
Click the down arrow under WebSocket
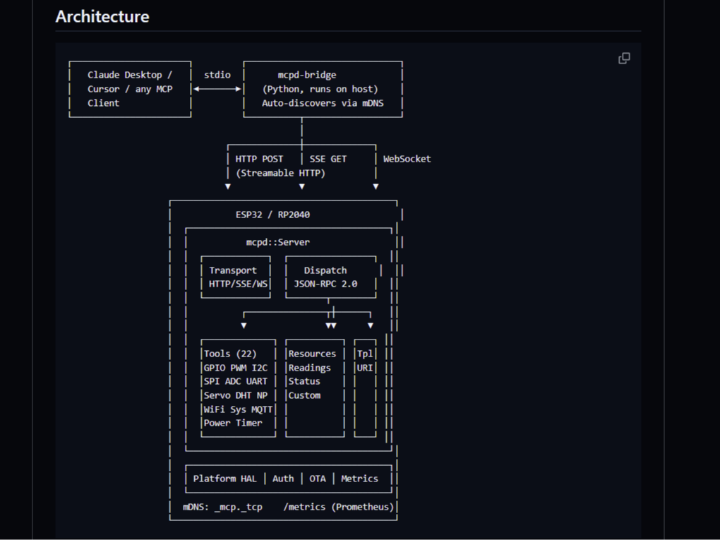[376, 186]
